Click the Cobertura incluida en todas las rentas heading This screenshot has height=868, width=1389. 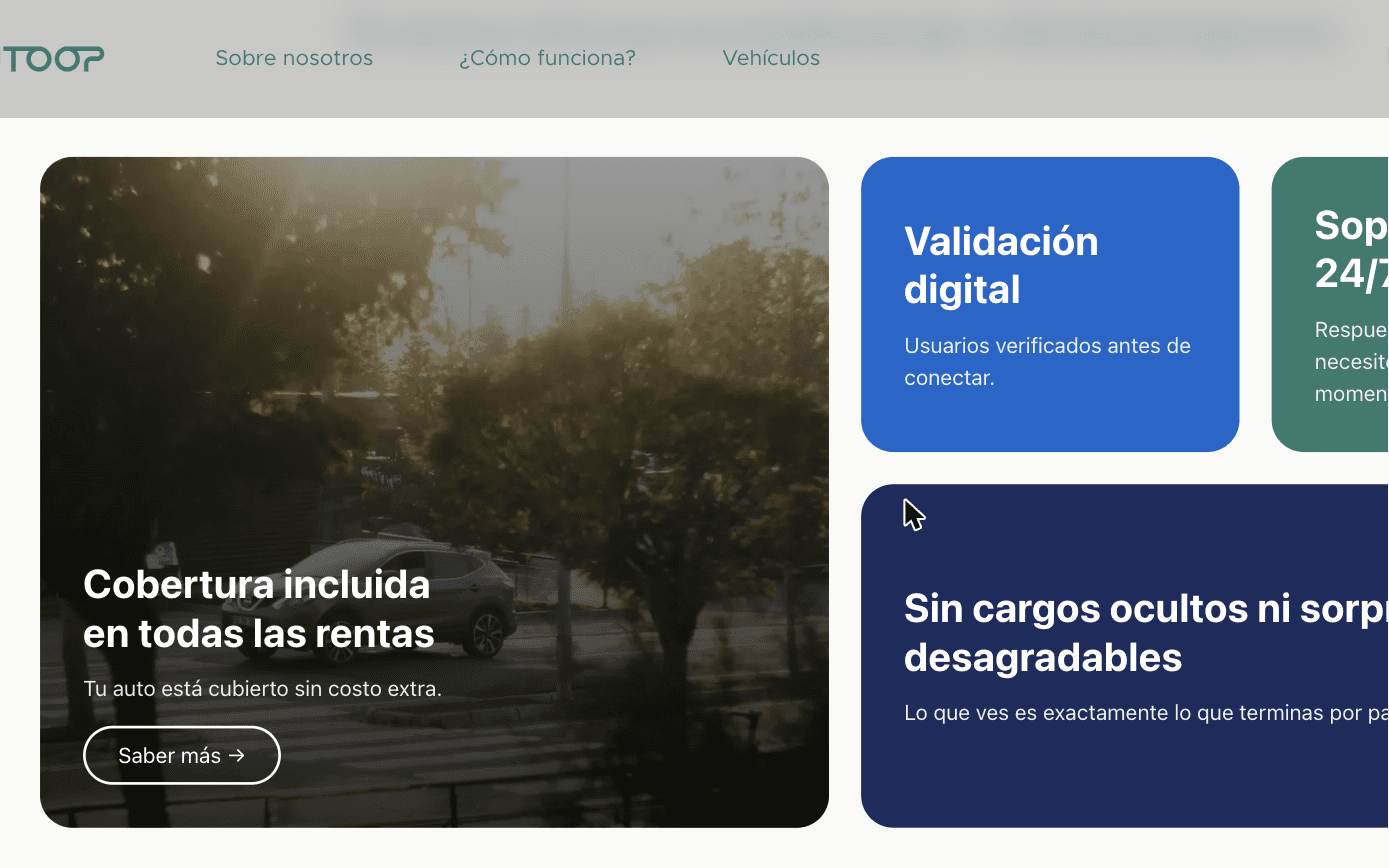point(259,608)
